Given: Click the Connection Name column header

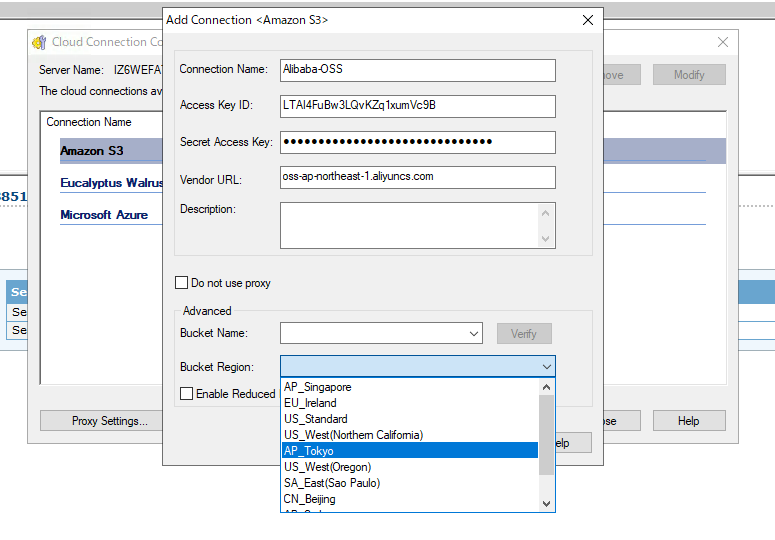Looking at the screenshot, I should pyautogui.click(x=89, y=122).
